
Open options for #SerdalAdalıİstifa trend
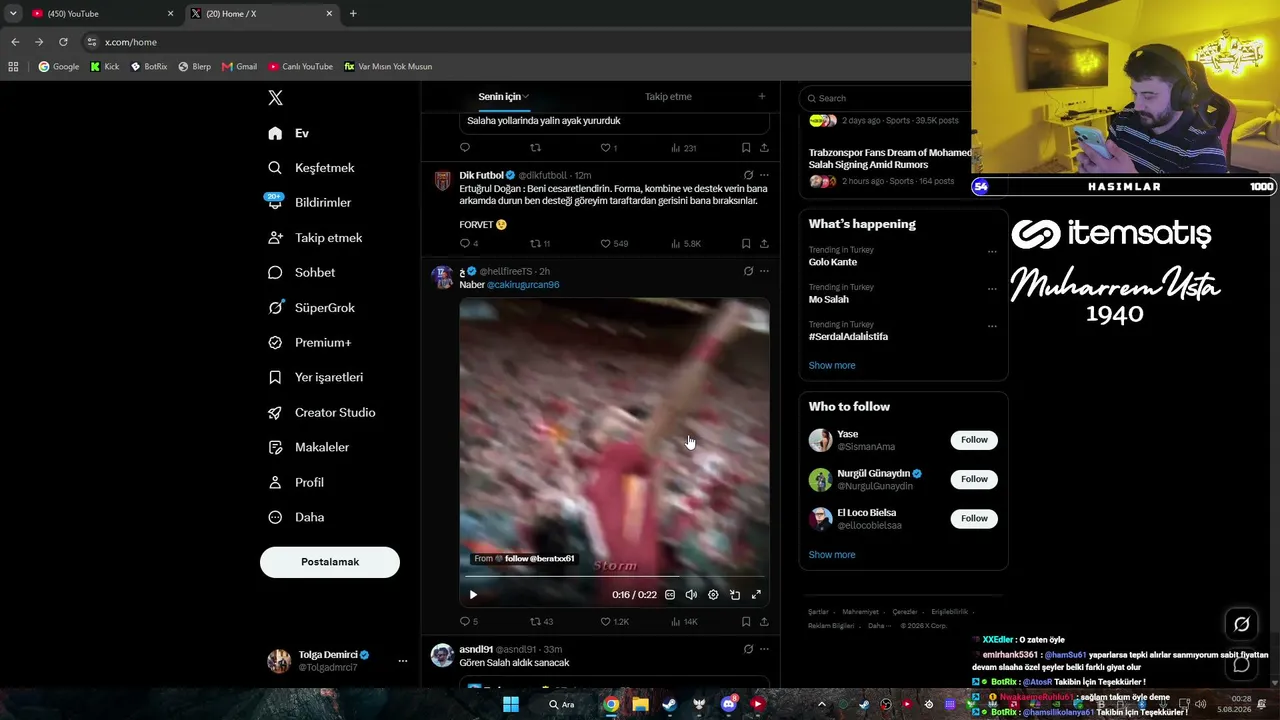[992, 326]
